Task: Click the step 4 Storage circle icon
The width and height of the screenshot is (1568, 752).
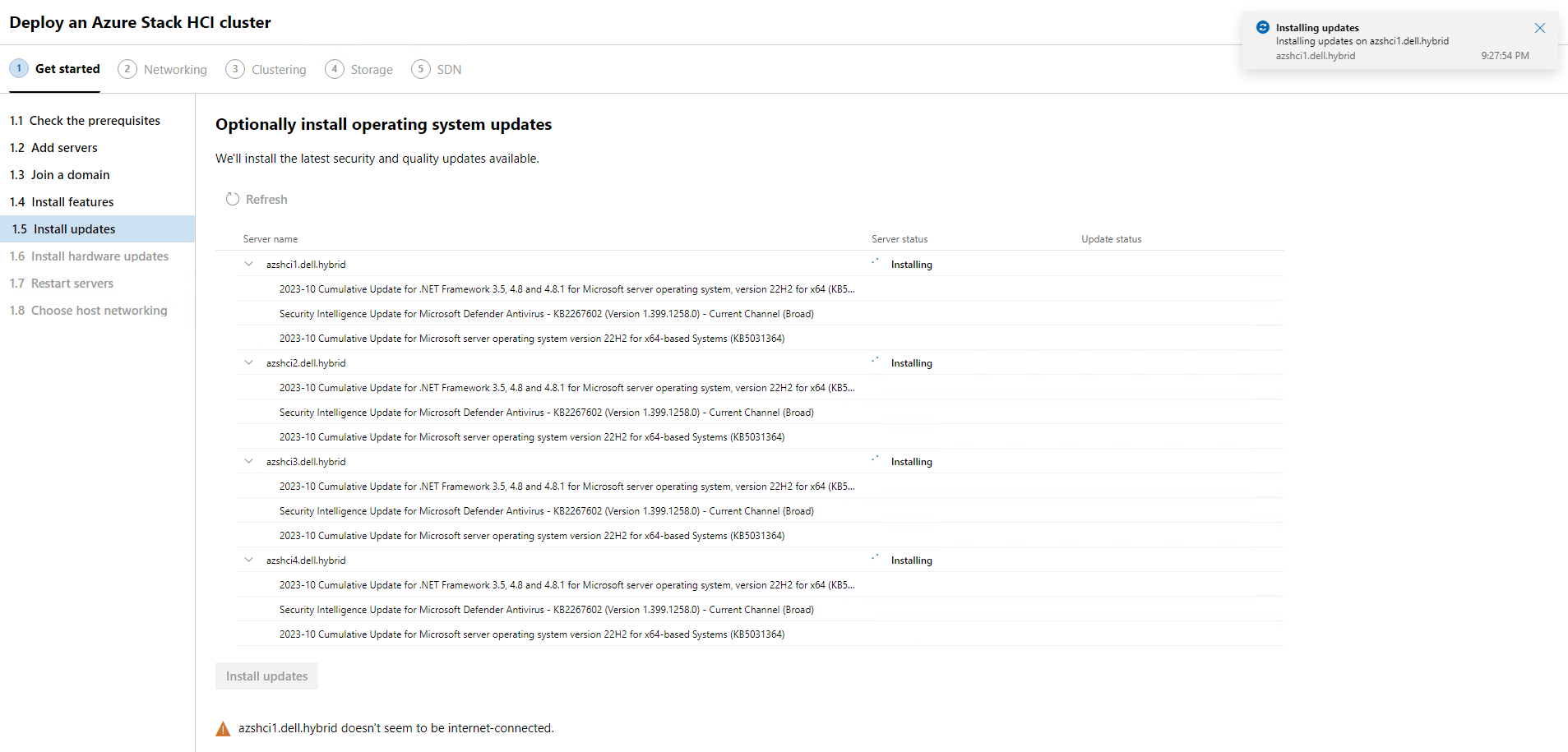Action: [334, 69]
